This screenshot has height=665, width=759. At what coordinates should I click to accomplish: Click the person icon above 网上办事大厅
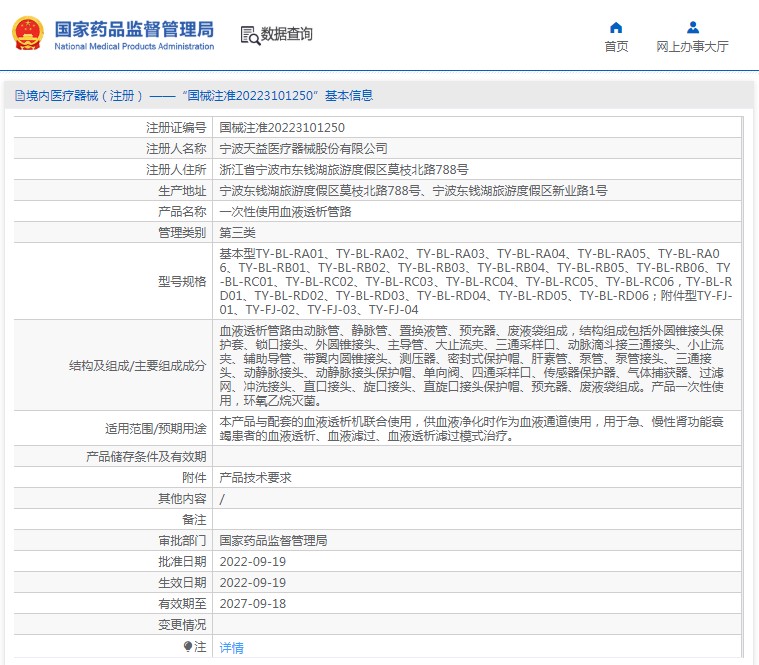coord(692,27)
